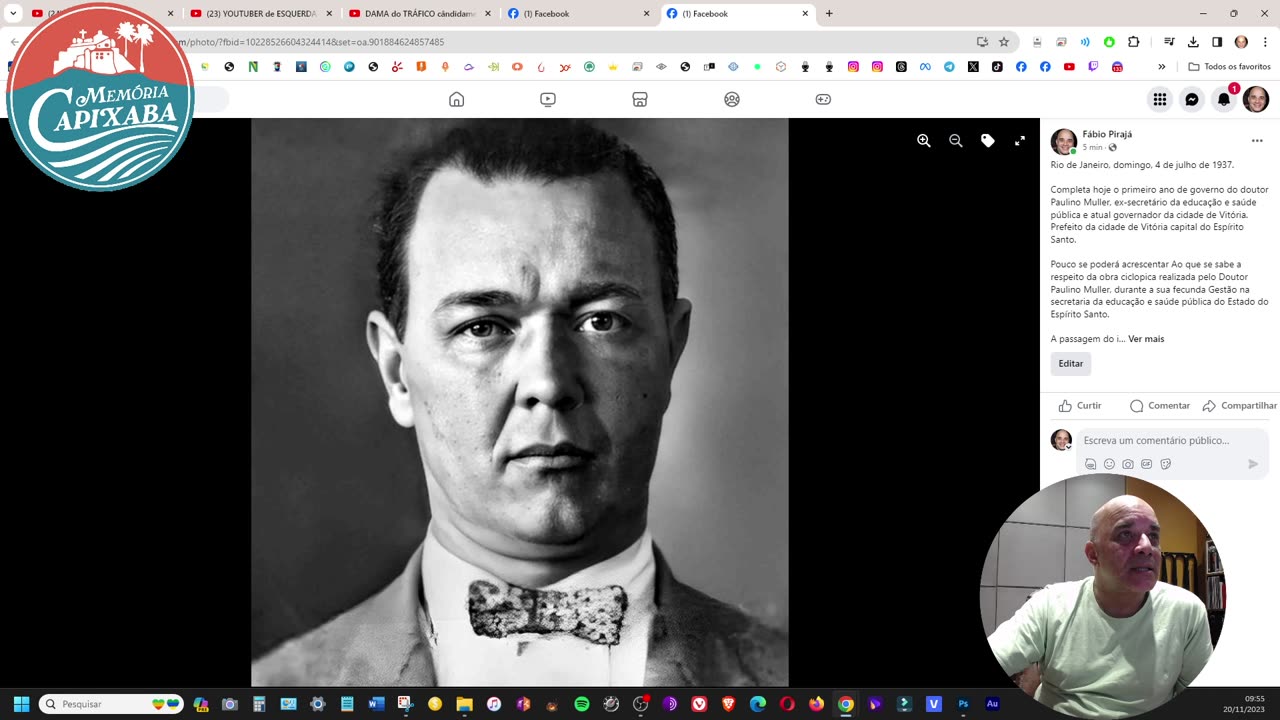Screen dimensions: 1280x720
Task: Expand post text with Ver mais
Action: (x=1146, y=339)
